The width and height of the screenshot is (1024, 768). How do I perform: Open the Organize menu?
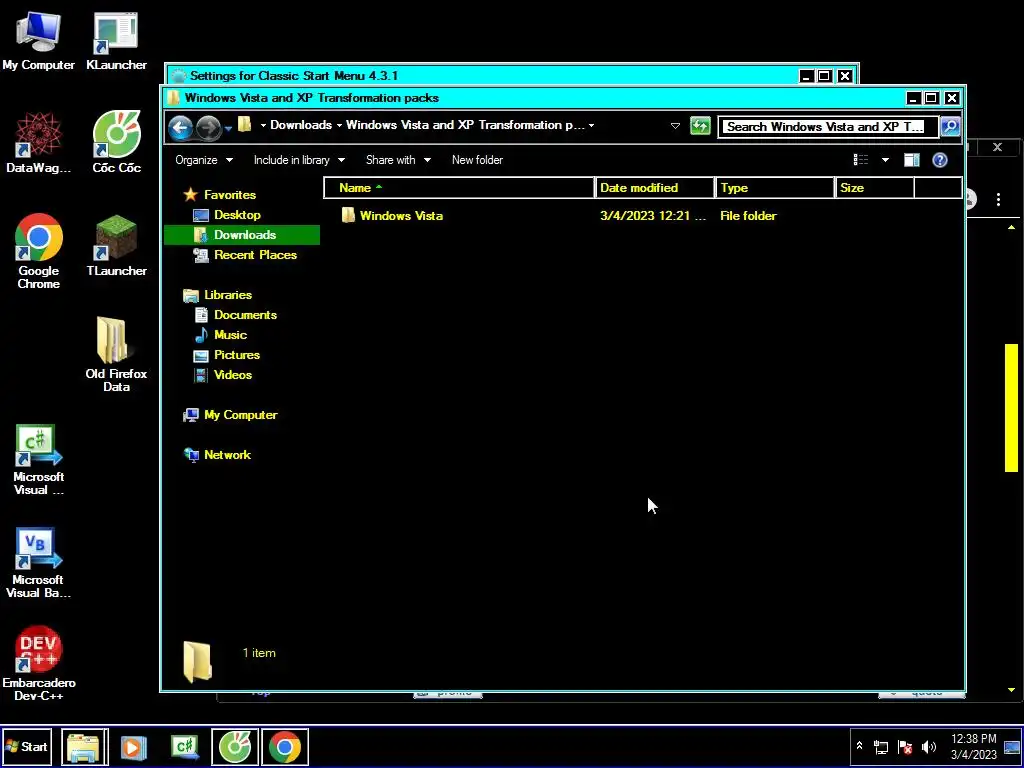tap(204, 160)
